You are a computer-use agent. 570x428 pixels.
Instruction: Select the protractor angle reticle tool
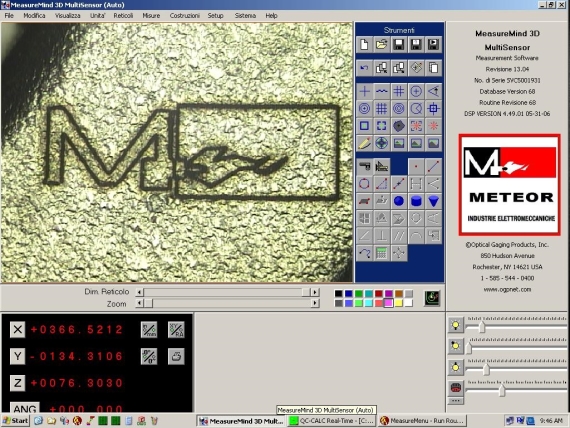433,91
